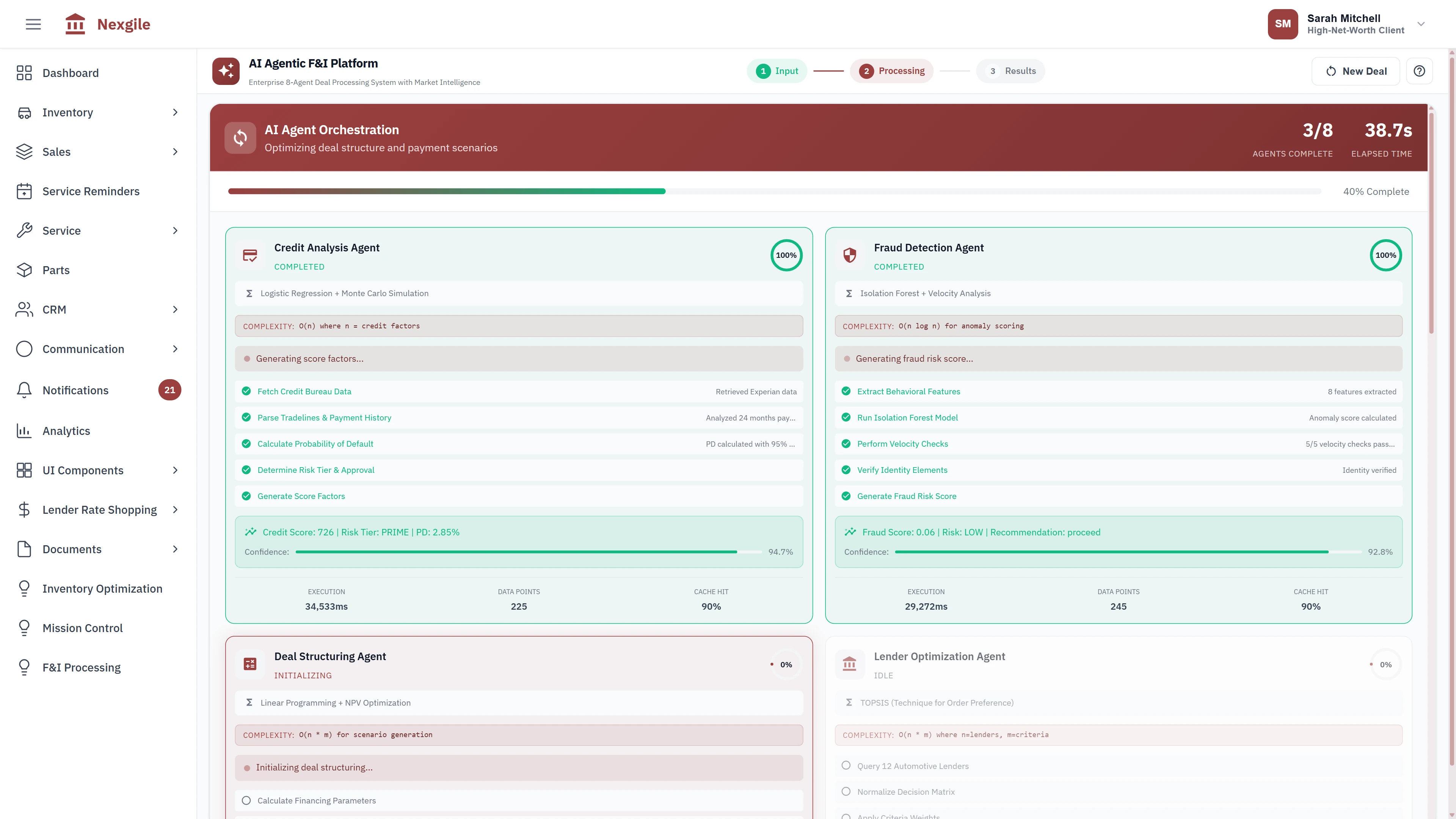Select the Analytics sidebar icon

(24, 431)
